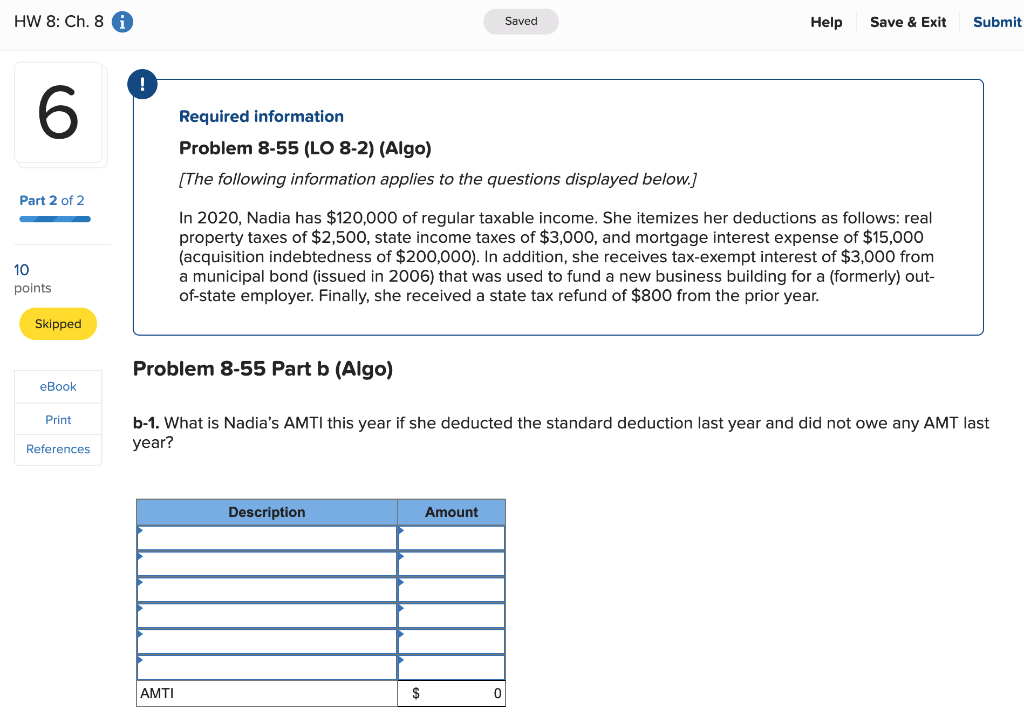
Task: Click Save & Exit
Action: [908, 22]
